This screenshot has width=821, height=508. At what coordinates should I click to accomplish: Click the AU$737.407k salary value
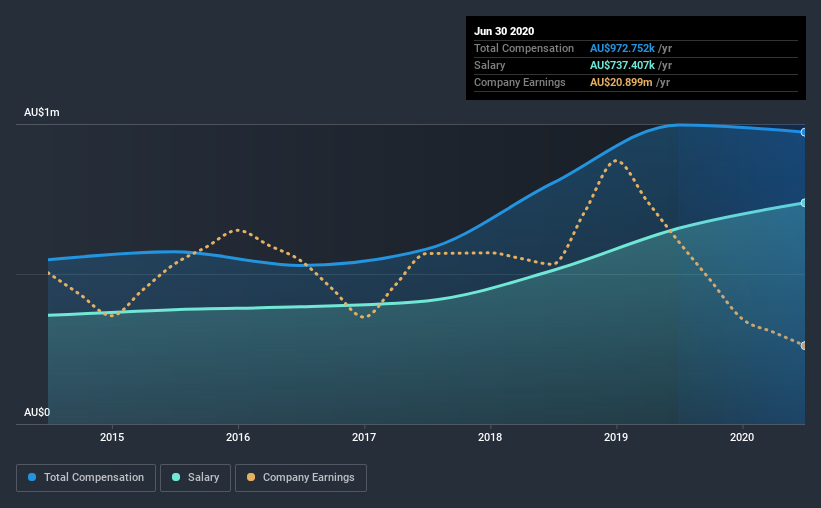coord(622,65)
